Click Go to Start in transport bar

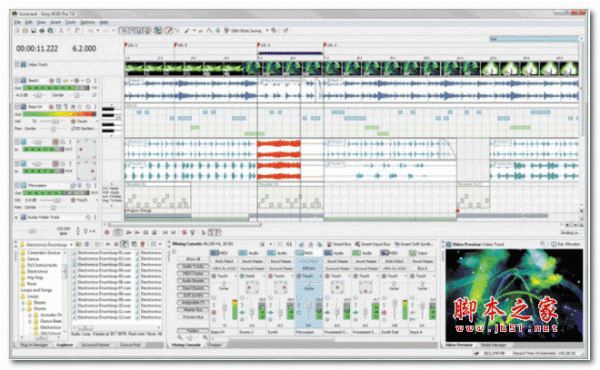pos(165,232)
